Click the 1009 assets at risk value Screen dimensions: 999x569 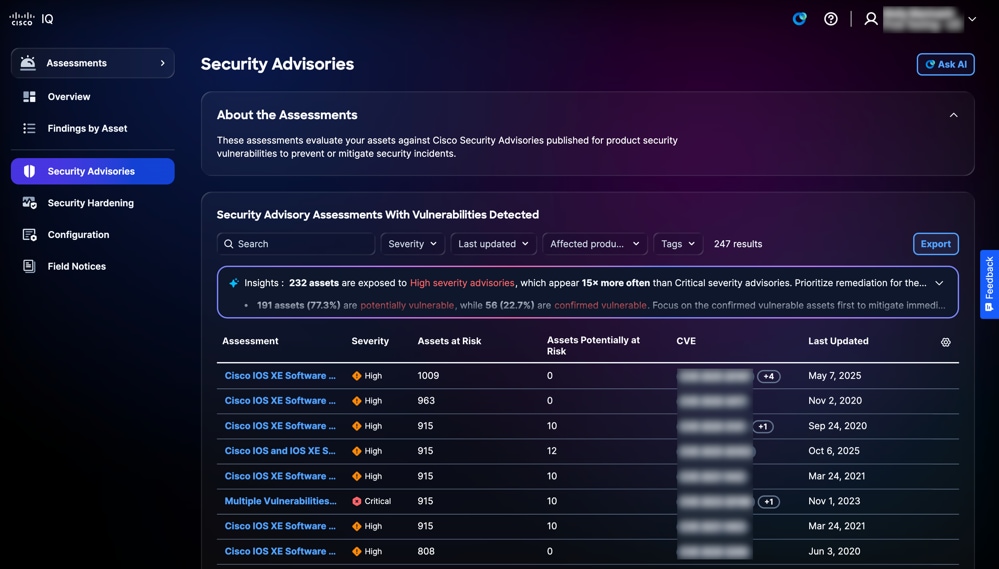click(x=428, y=376)
